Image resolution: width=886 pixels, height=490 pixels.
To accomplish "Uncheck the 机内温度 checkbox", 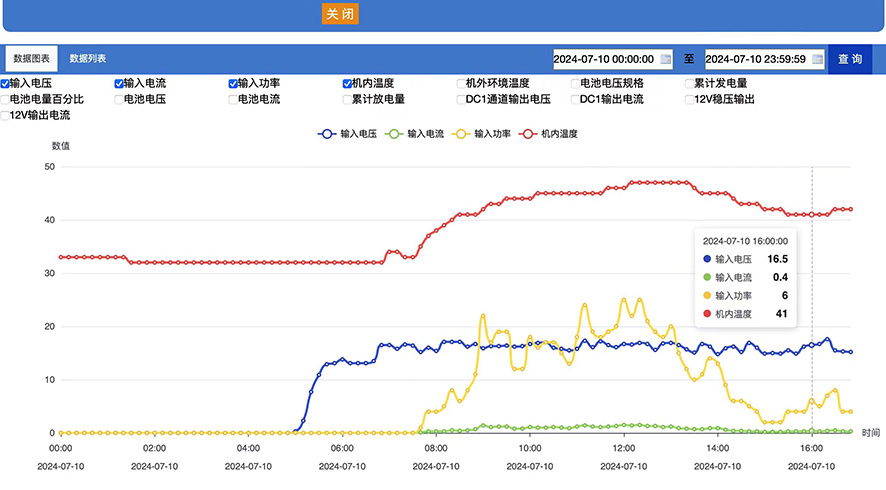I will 347,84.
